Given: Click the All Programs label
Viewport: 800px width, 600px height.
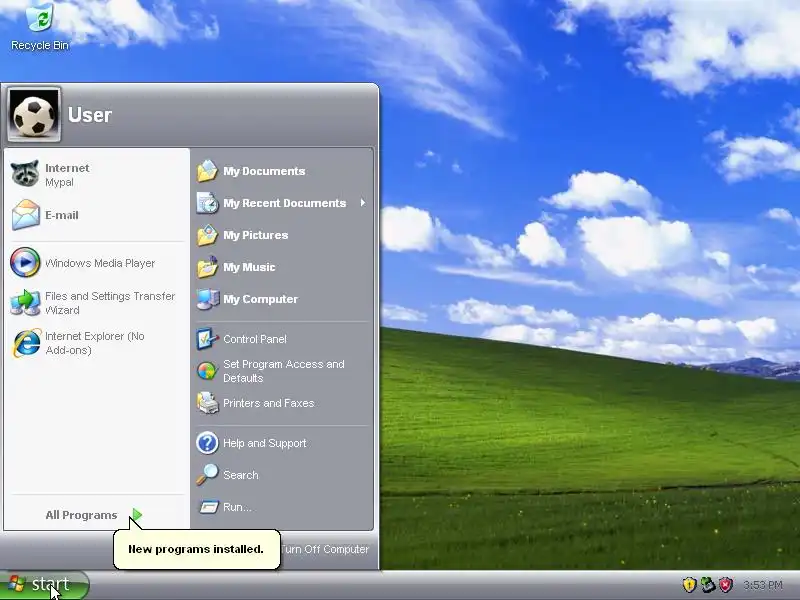Looking at the screenshot, I should [x=81, y=515].
